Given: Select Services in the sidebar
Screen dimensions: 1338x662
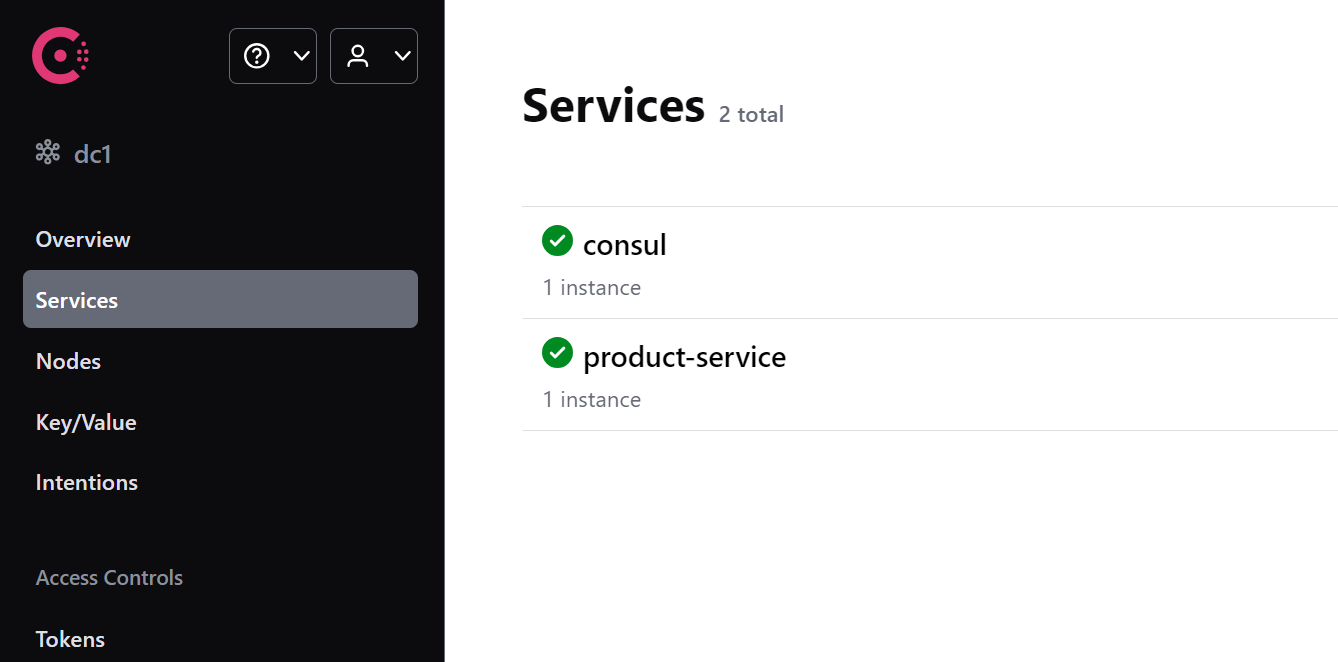Looking at the screenshot, I should tap(77, 300).
